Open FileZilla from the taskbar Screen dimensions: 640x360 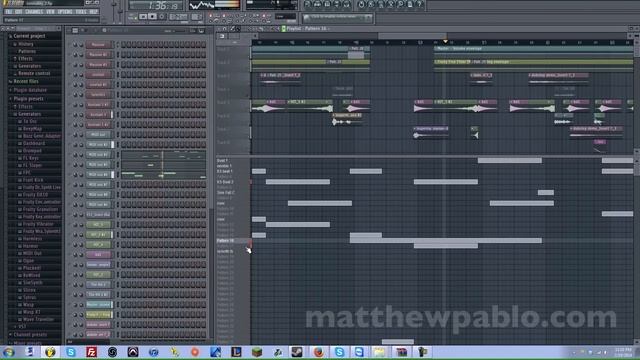[91, 352]
